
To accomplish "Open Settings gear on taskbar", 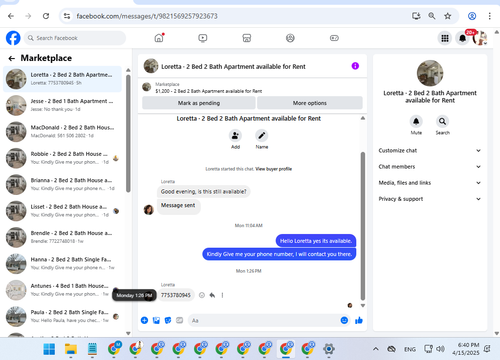I will click(x=329, y=349).
